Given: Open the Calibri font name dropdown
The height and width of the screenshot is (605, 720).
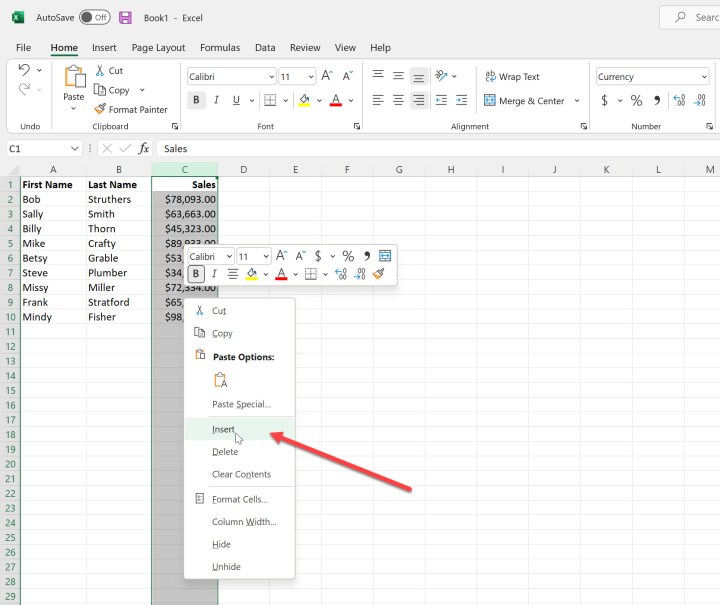Looking at the screenshot, I should point(271,77).
